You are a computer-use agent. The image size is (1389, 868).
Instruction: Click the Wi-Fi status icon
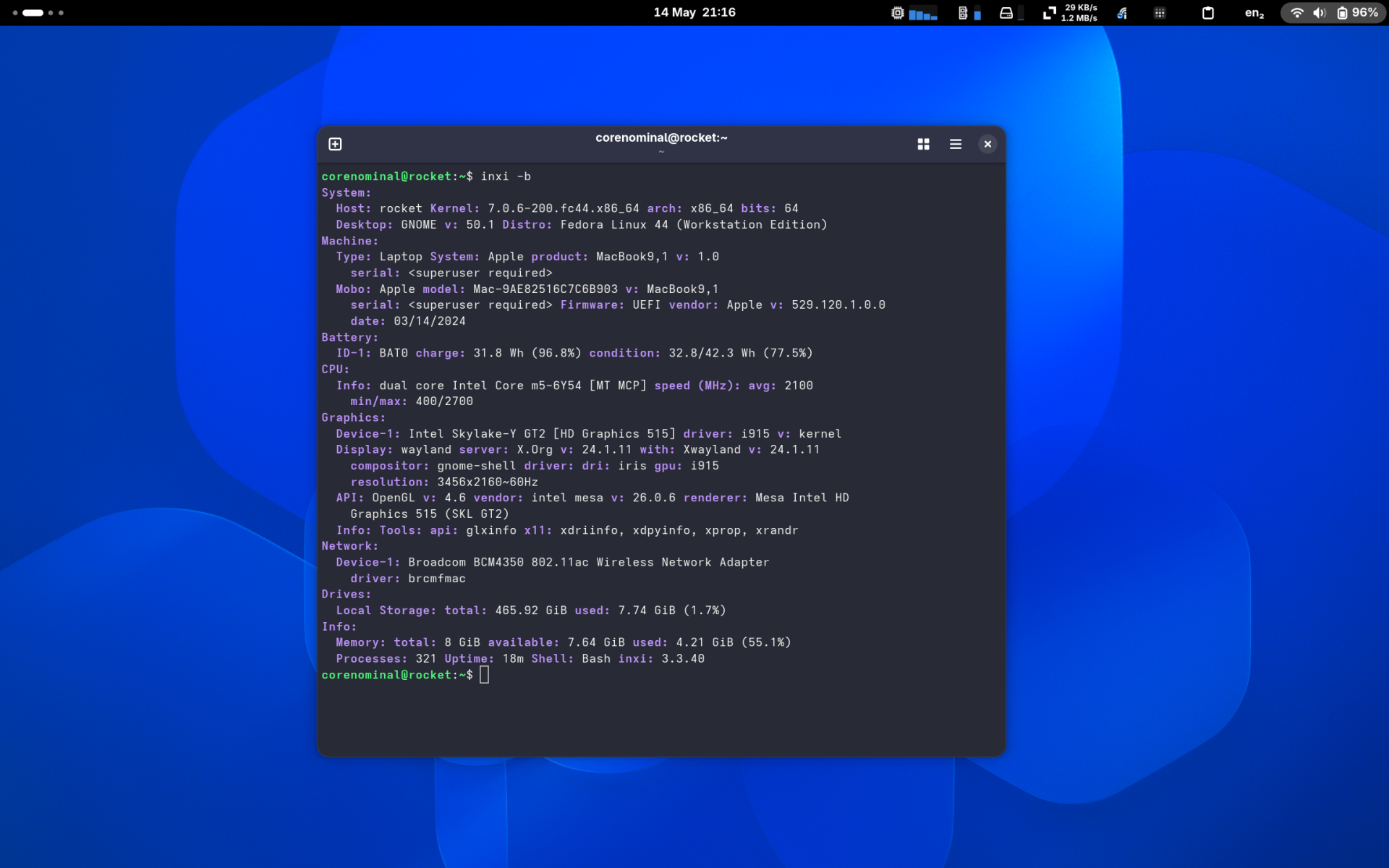pyautogui.click(x=1297, y=13)
